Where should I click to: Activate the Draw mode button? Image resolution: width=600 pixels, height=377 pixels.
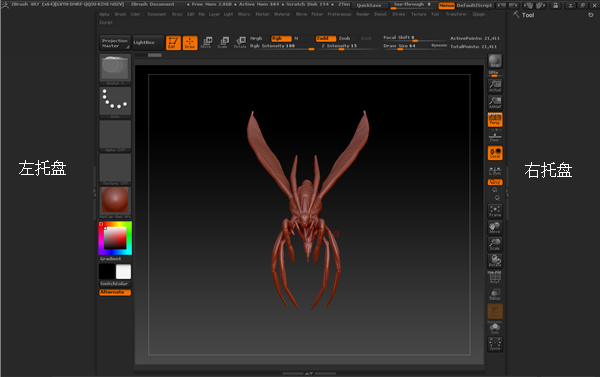coord(190,42)
